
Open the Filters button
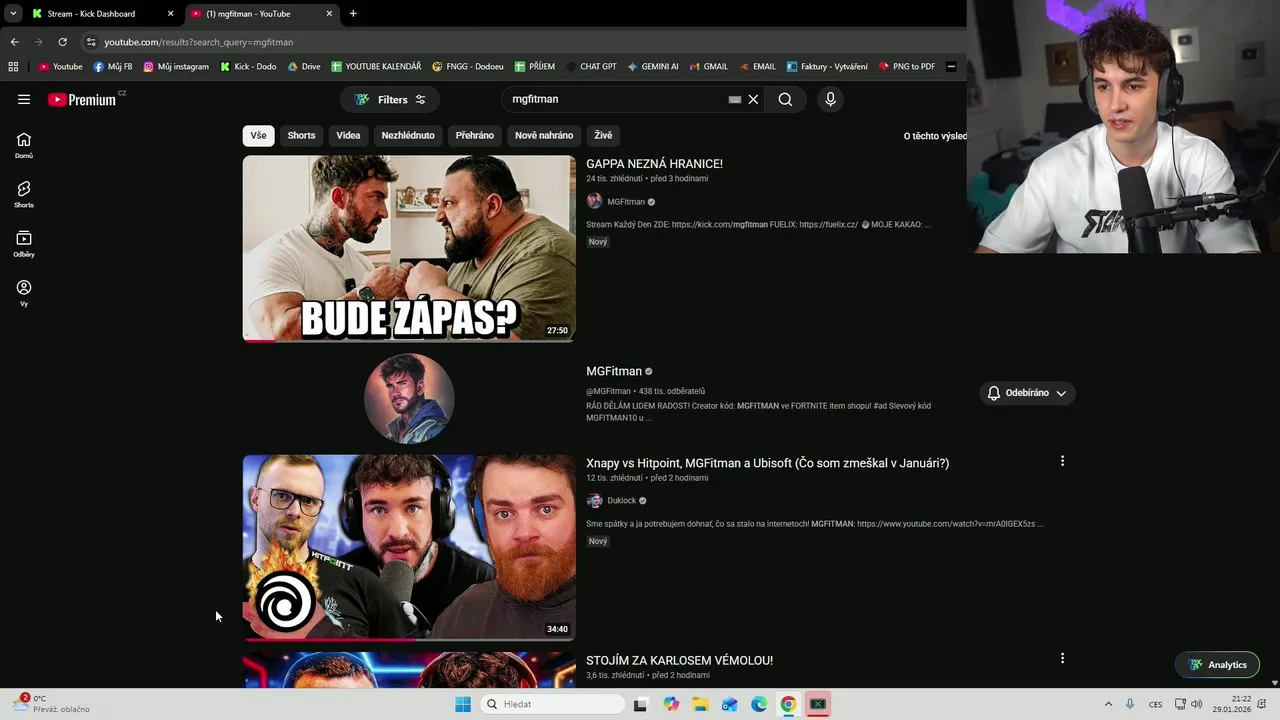click(390, 99)
